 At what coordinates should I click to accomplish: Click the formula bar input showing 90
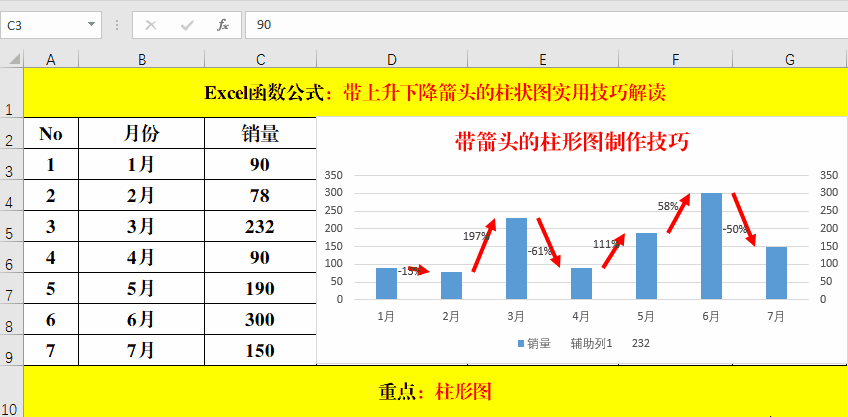546,25
